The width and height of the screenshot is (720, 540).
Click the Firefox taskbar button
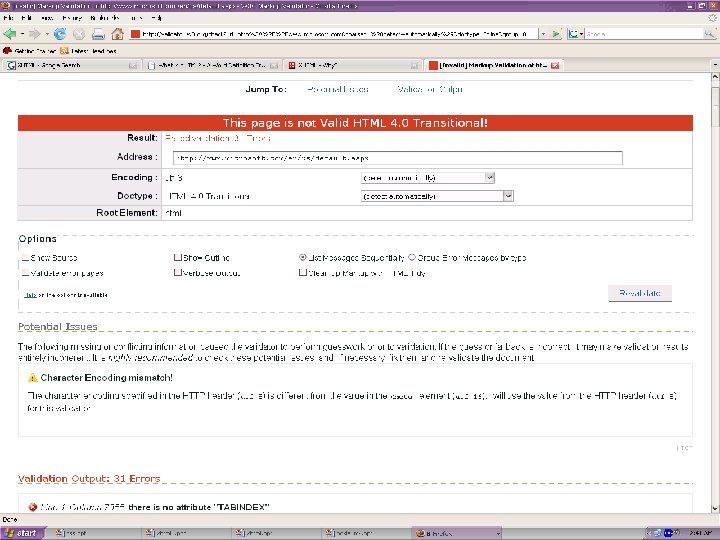[456, 533]
